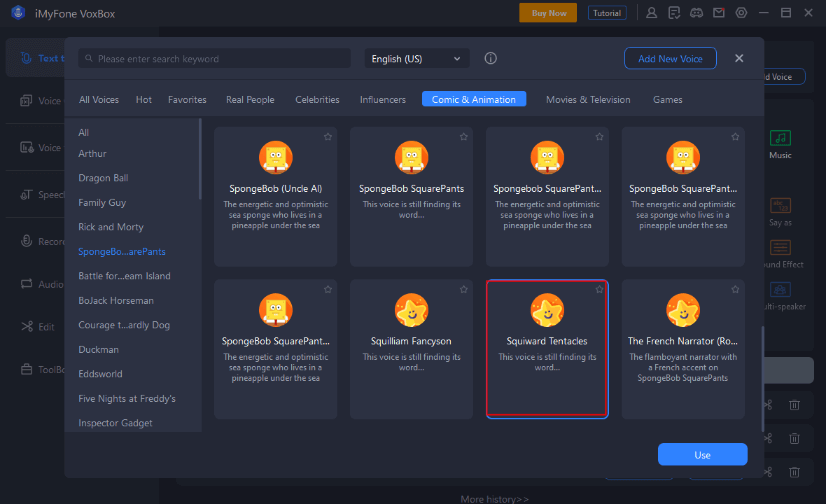Click the Sound Effect icon in right panel

pos(780,248)
